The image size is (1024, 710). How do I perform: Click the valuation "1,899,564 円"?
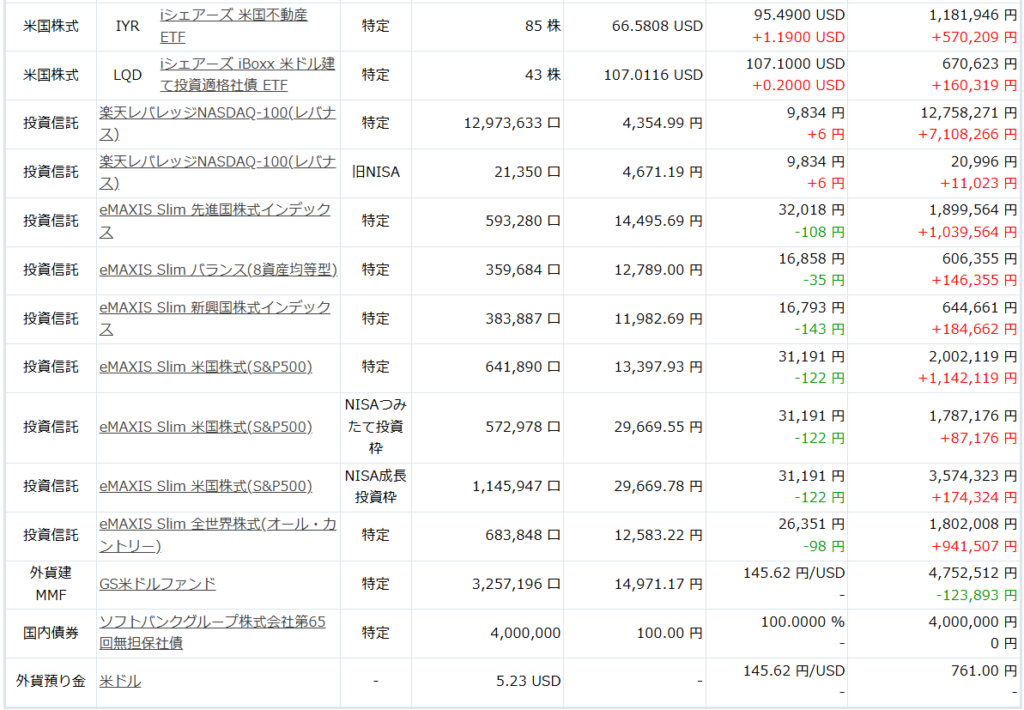coord(973,210)
